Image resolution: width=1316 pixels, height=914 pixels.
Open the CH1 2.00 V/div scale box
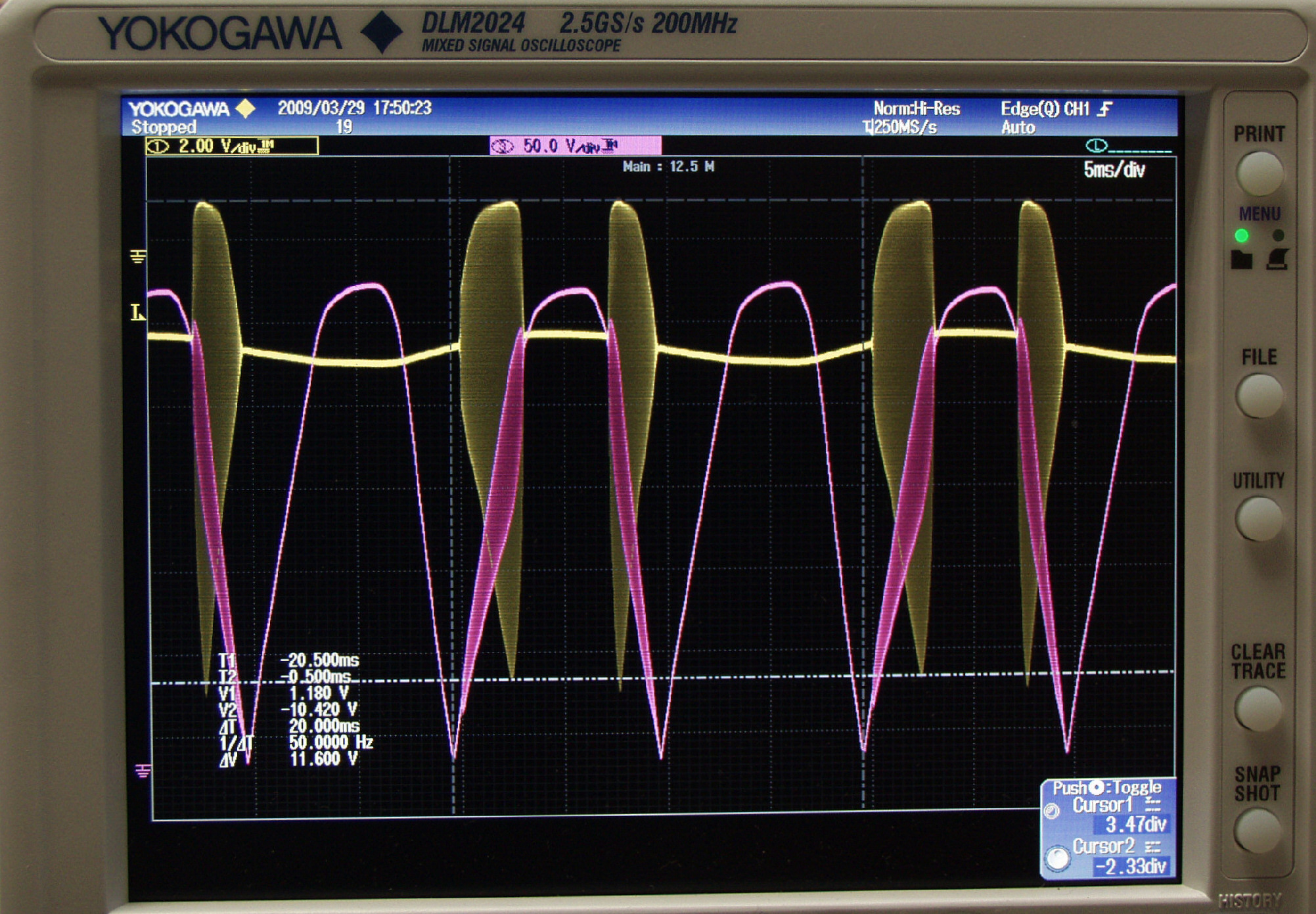(232, 146)
